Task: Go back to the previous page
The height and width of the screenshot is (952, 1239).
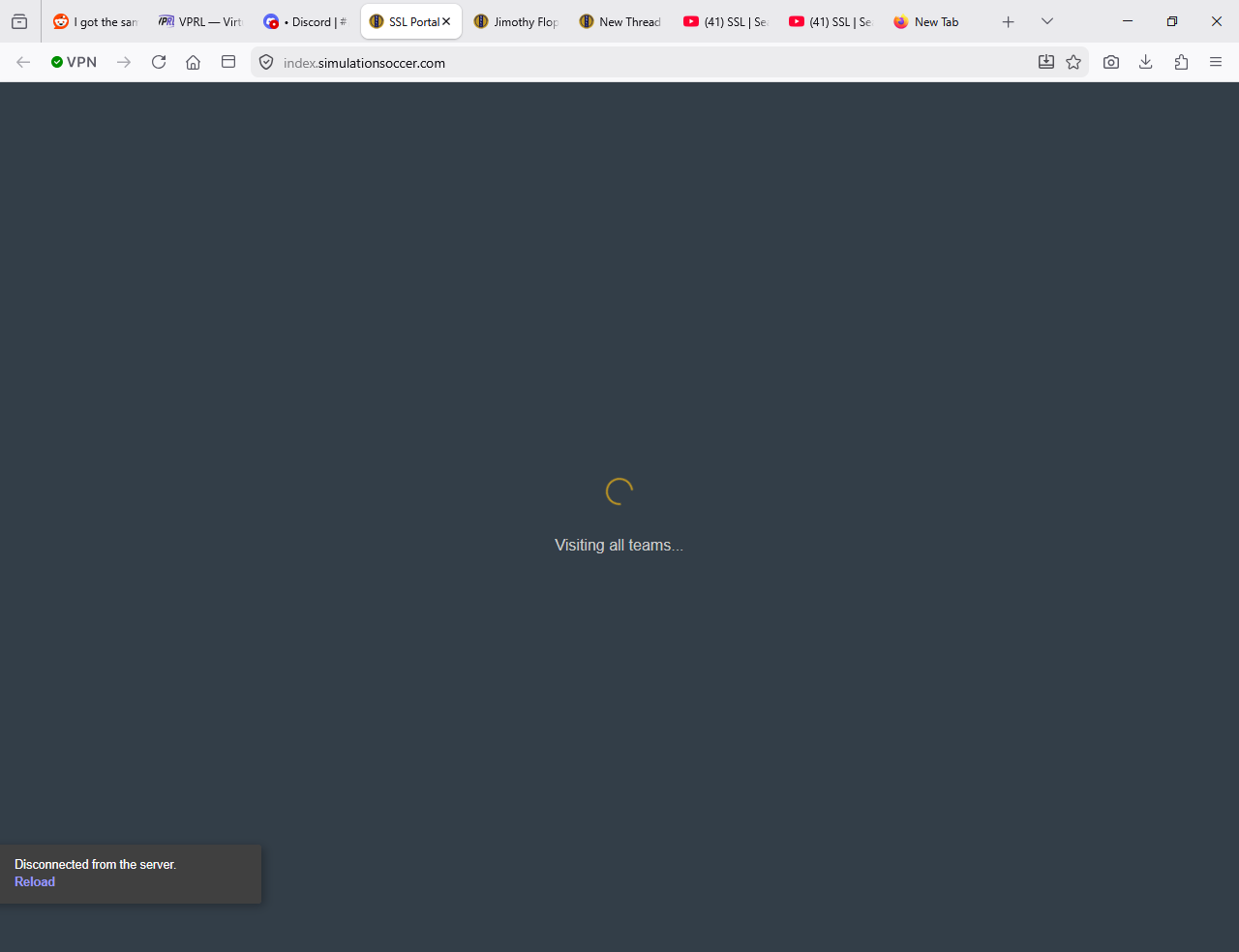Action: 23,62
